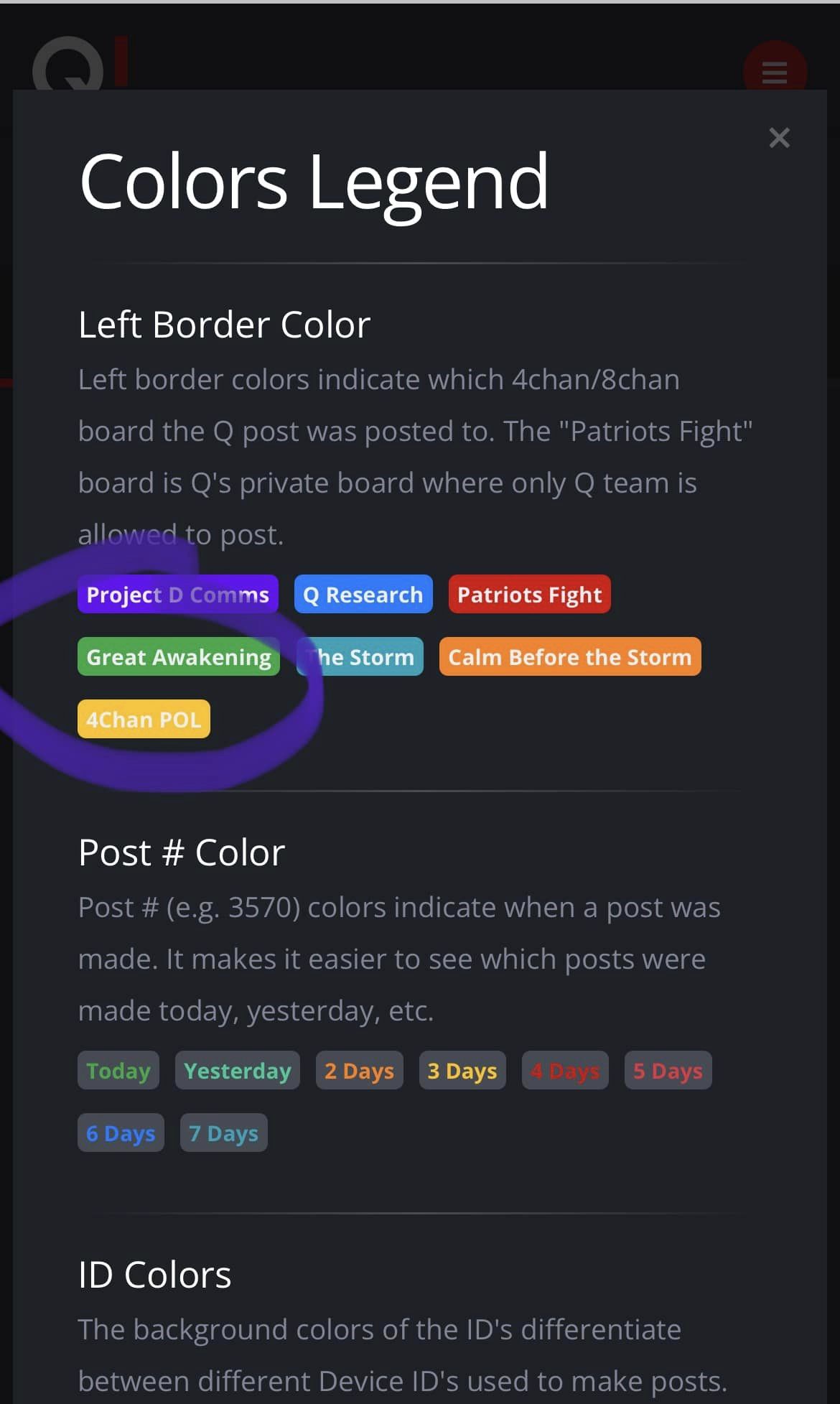This screenshot has width=840, height=1404.
Task: Select the 4Chan POL yellow badge
Action: pyautogui.click(x=144, y=720)
